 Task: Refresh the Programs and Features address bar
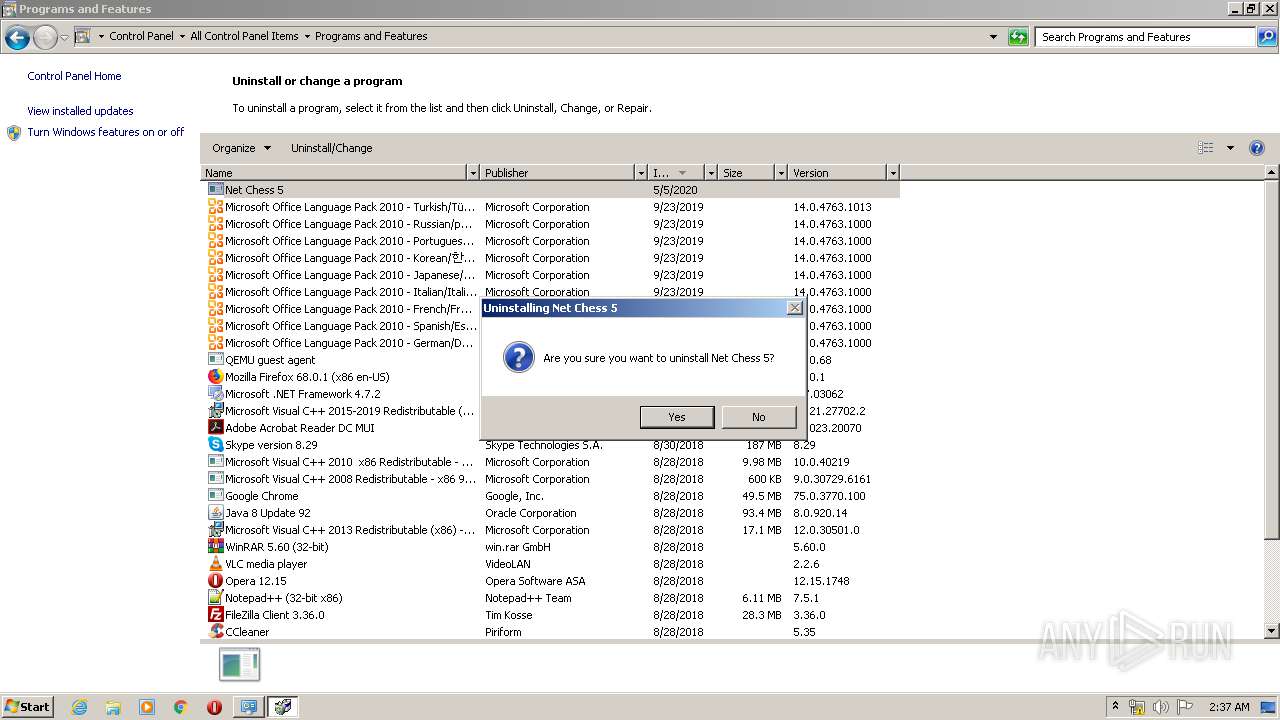click(x=1018, y=37)
